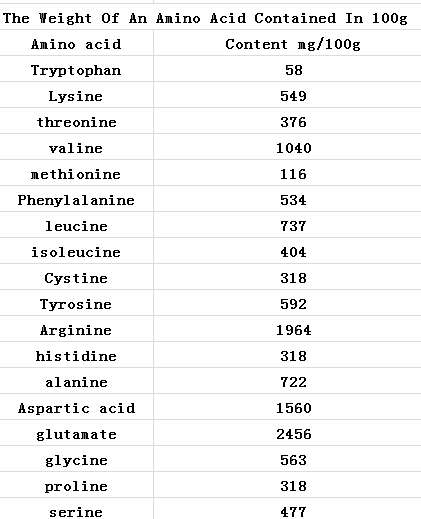Select the isoleucine cell
Viewport: 421px width, 519px height.
(76, 251)
